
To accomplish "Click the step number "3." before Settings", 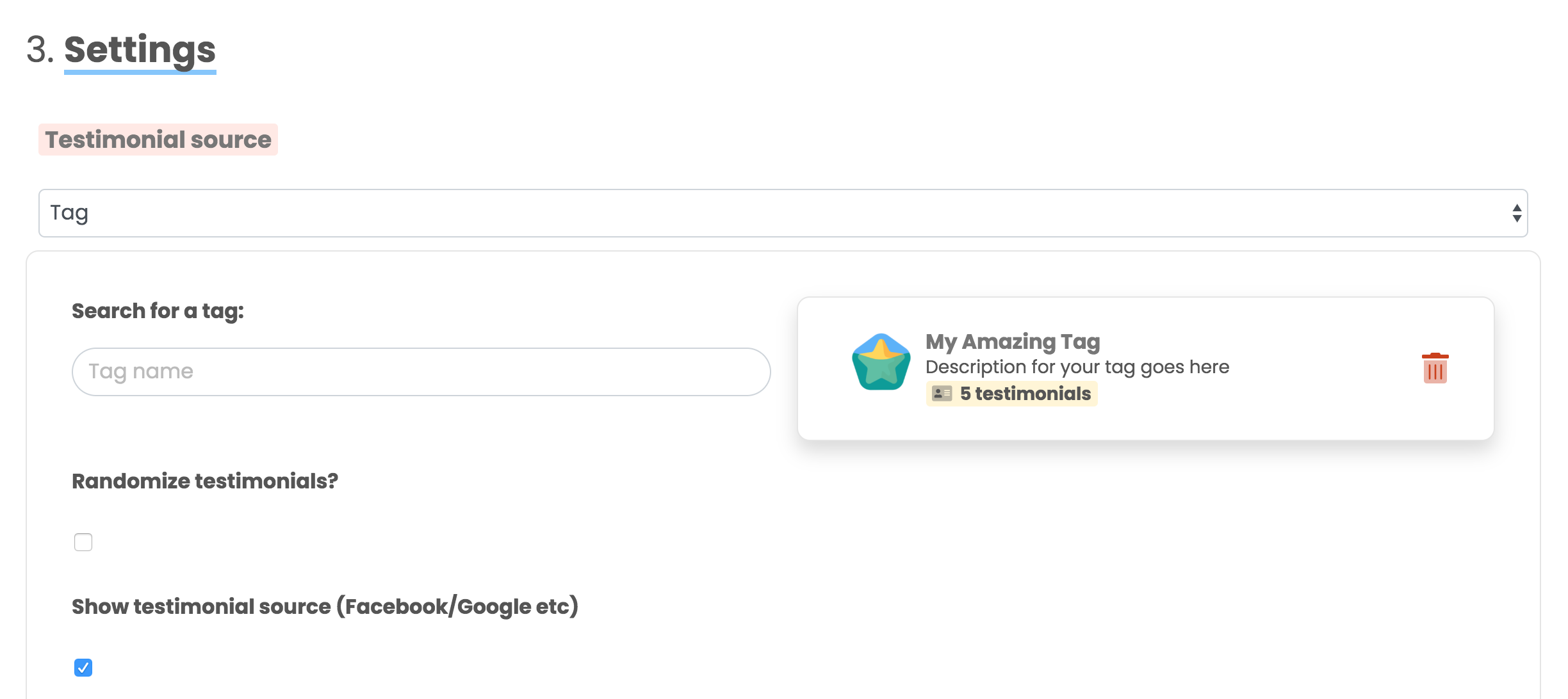I will pyautogui.click(x=40, y=50).
